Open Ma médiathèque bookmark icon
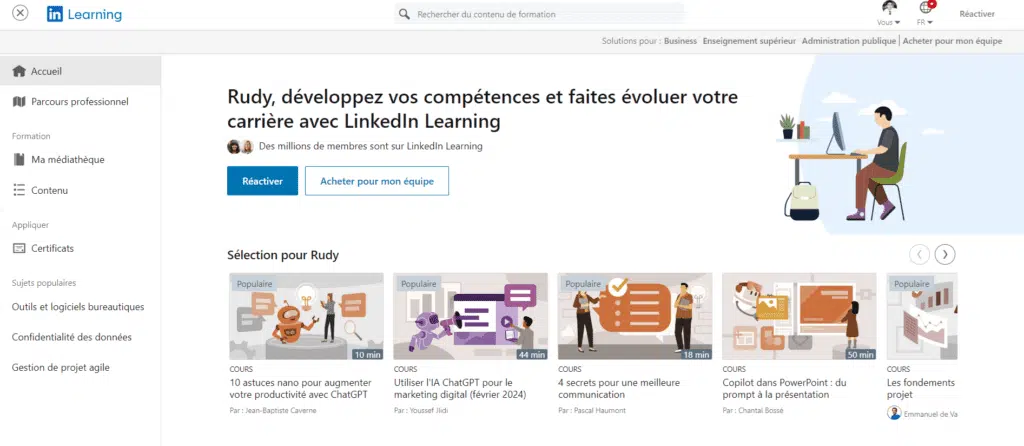 pyautogui.click(x=19, y=159)
